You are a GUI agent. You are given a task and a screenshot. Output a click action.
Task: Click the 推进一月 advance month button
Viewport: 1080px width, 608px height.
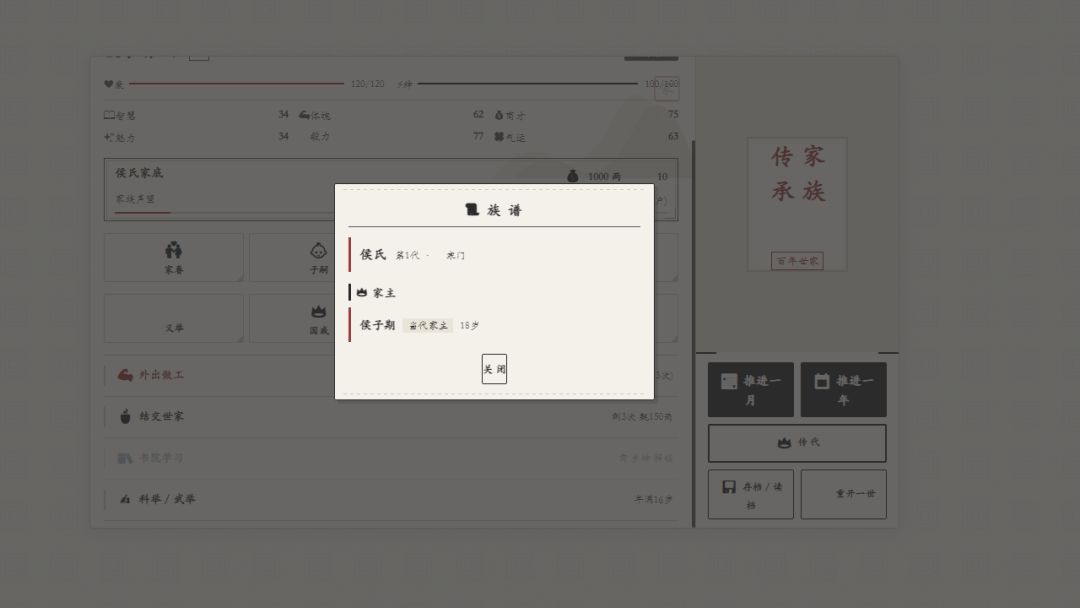point(751,390)
